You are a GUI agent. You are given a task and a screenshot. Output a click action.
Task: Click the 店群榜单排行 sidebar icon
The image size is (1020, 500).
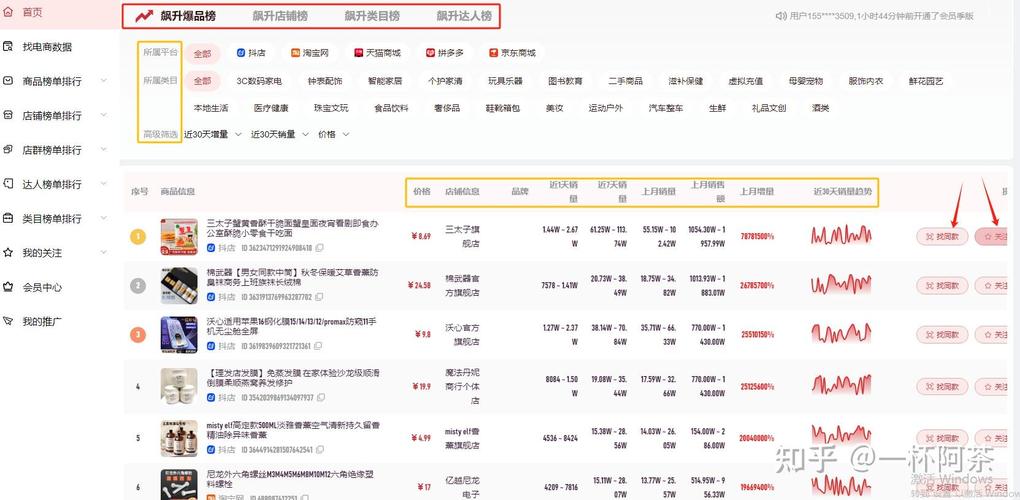[8, 150]
